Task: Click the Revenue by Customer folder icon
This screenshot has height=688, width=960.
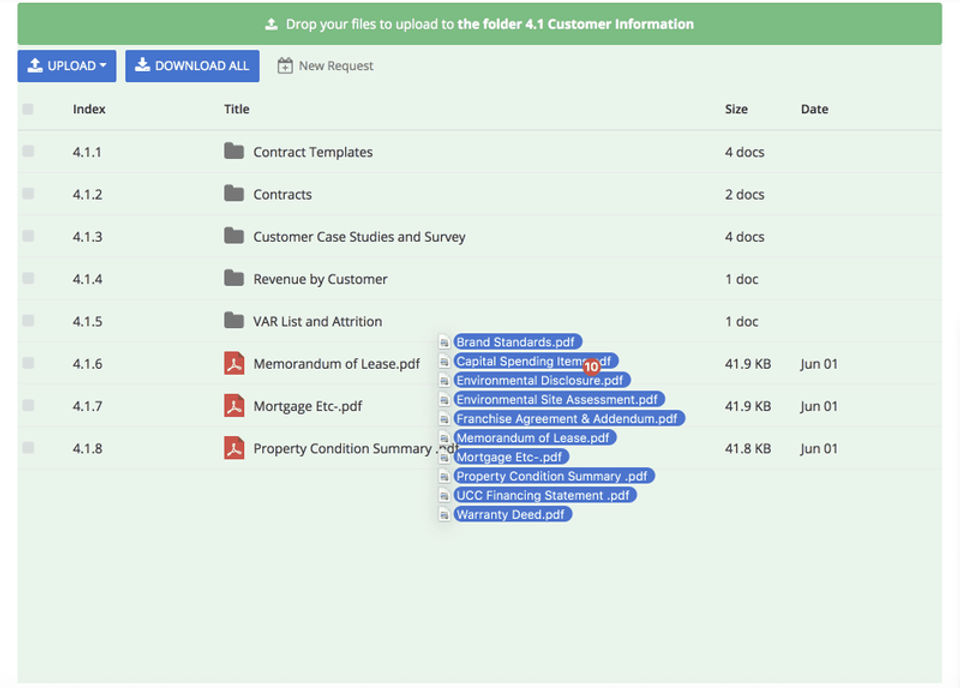Action: (x=234, y=279)
